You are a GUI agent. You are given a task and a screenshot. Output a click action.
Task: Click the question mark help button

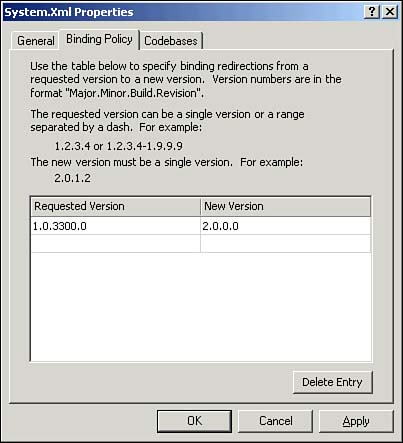[x=372, y=12]
